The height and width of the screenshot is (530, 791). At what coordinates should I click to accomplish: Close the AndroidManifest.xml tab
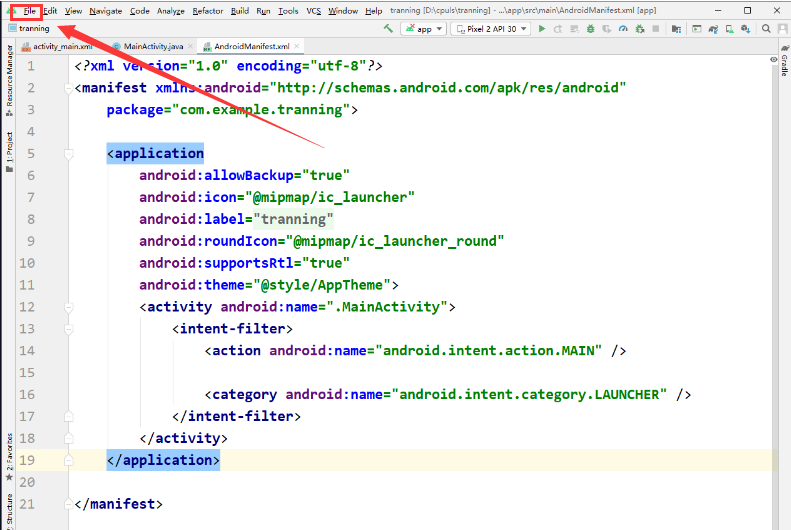click(297, 46)
